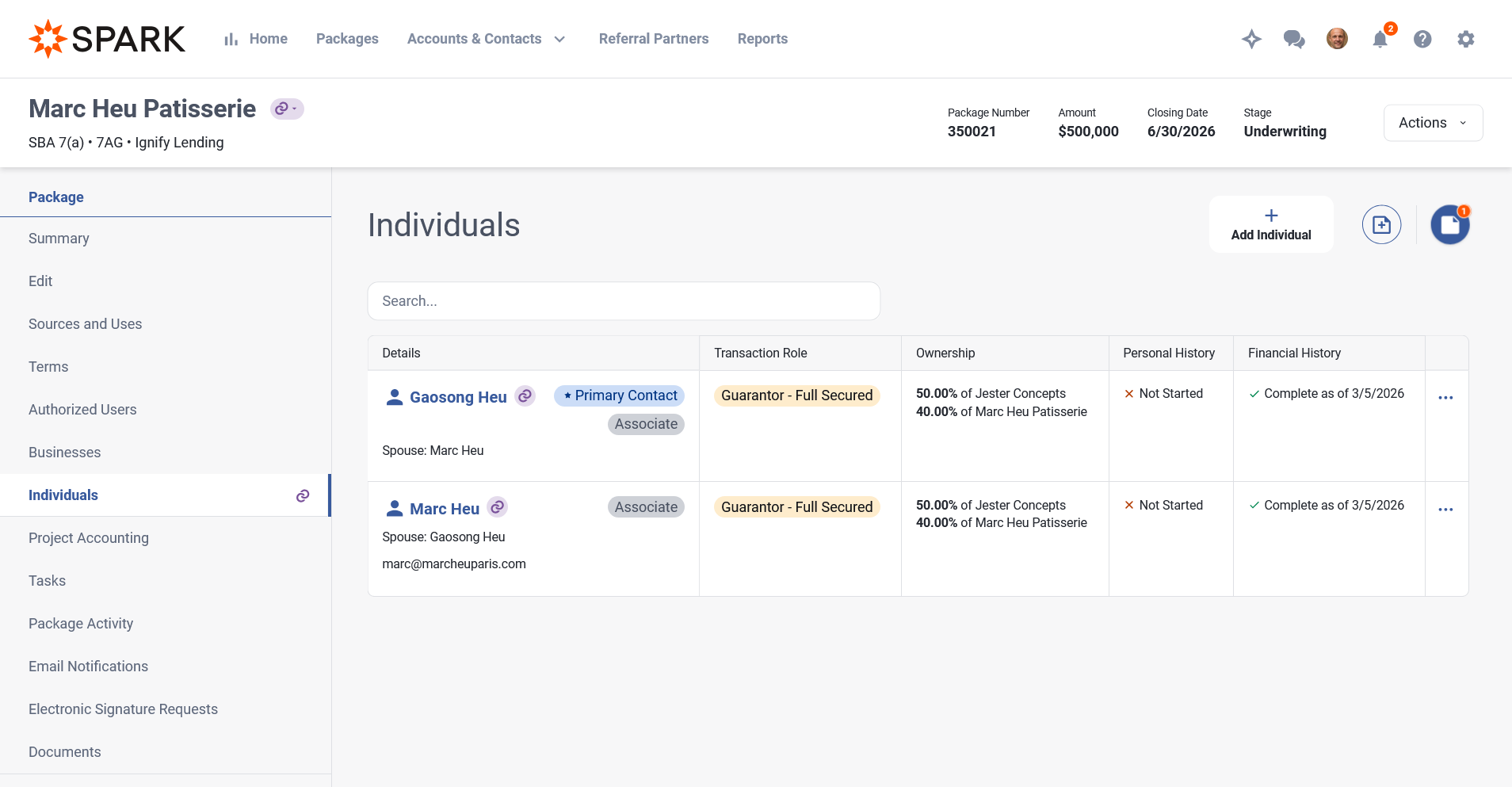Click the add document icon button
Screen dimensions: 1512x787
pos(1381,225)
